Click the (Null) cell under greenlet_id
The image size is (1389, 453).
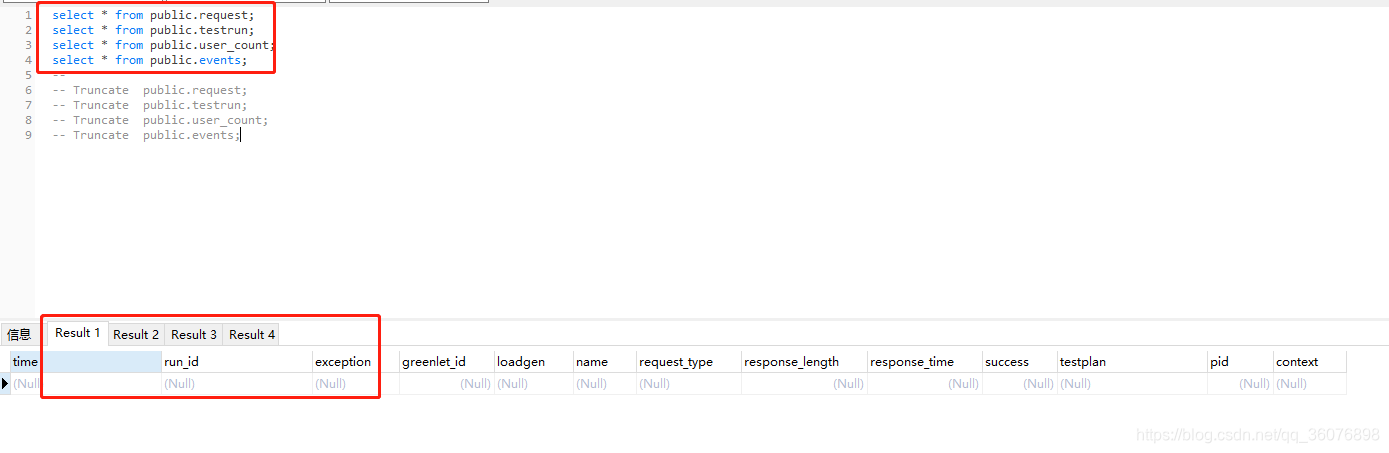[447, 384]
